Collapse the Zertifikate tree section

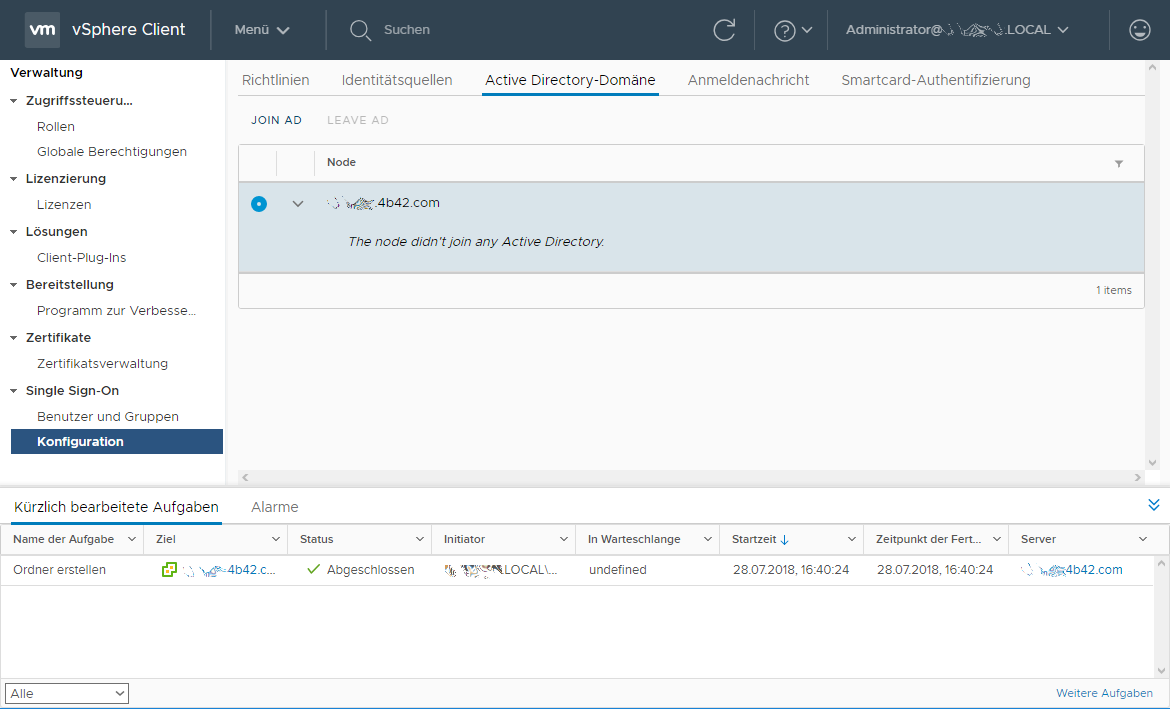click(13, 338)
